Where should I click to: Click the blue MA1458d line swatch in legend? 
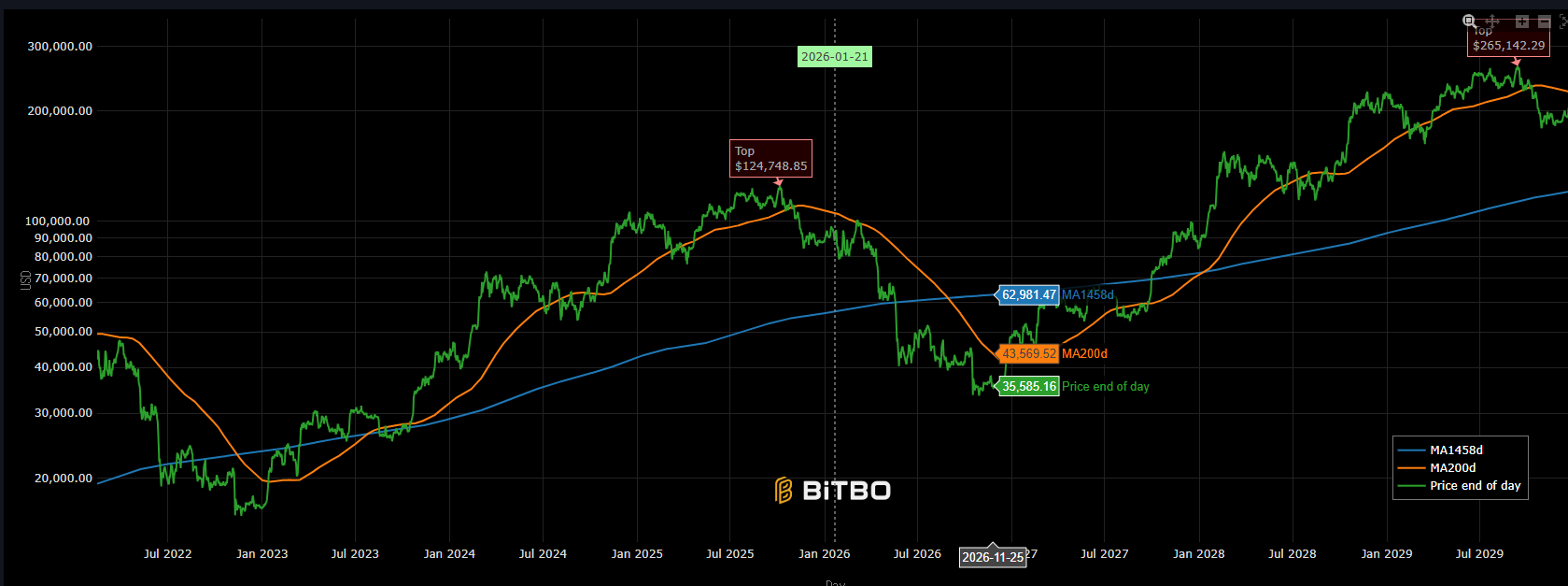1410,450
